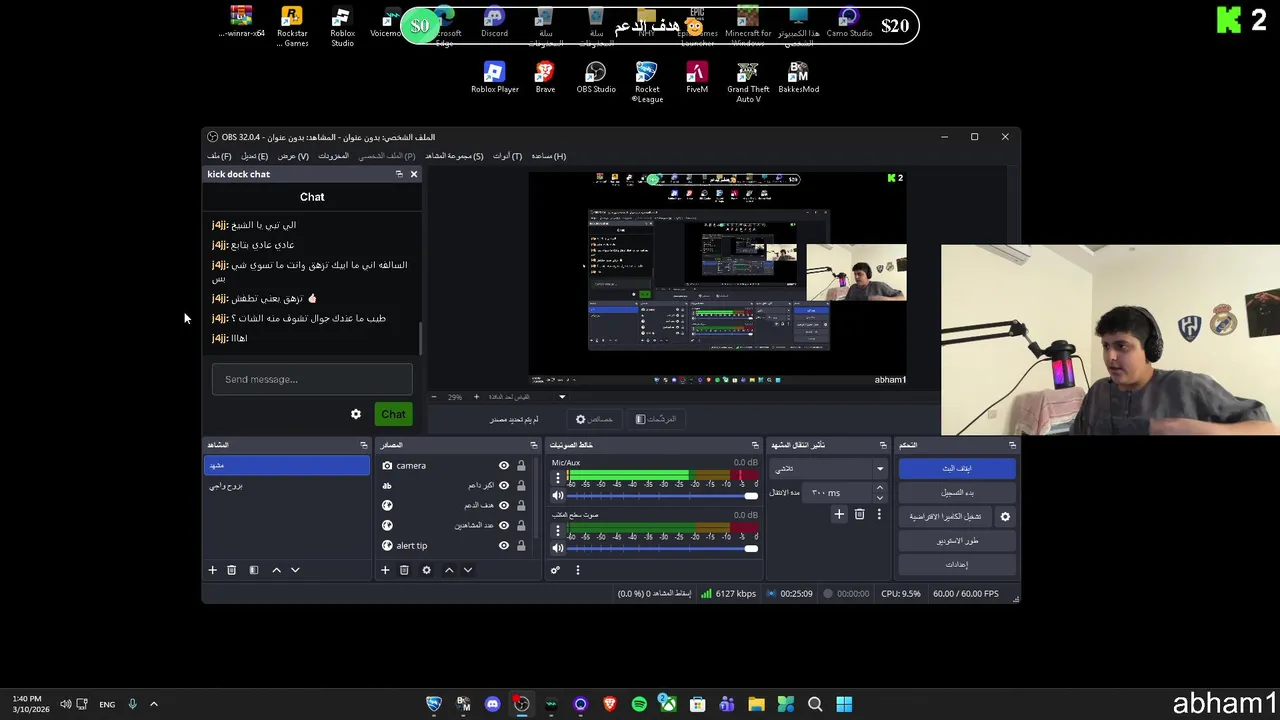
Task: Launch Brave from the desktop shortcut
Action: (x=545, y=78)
